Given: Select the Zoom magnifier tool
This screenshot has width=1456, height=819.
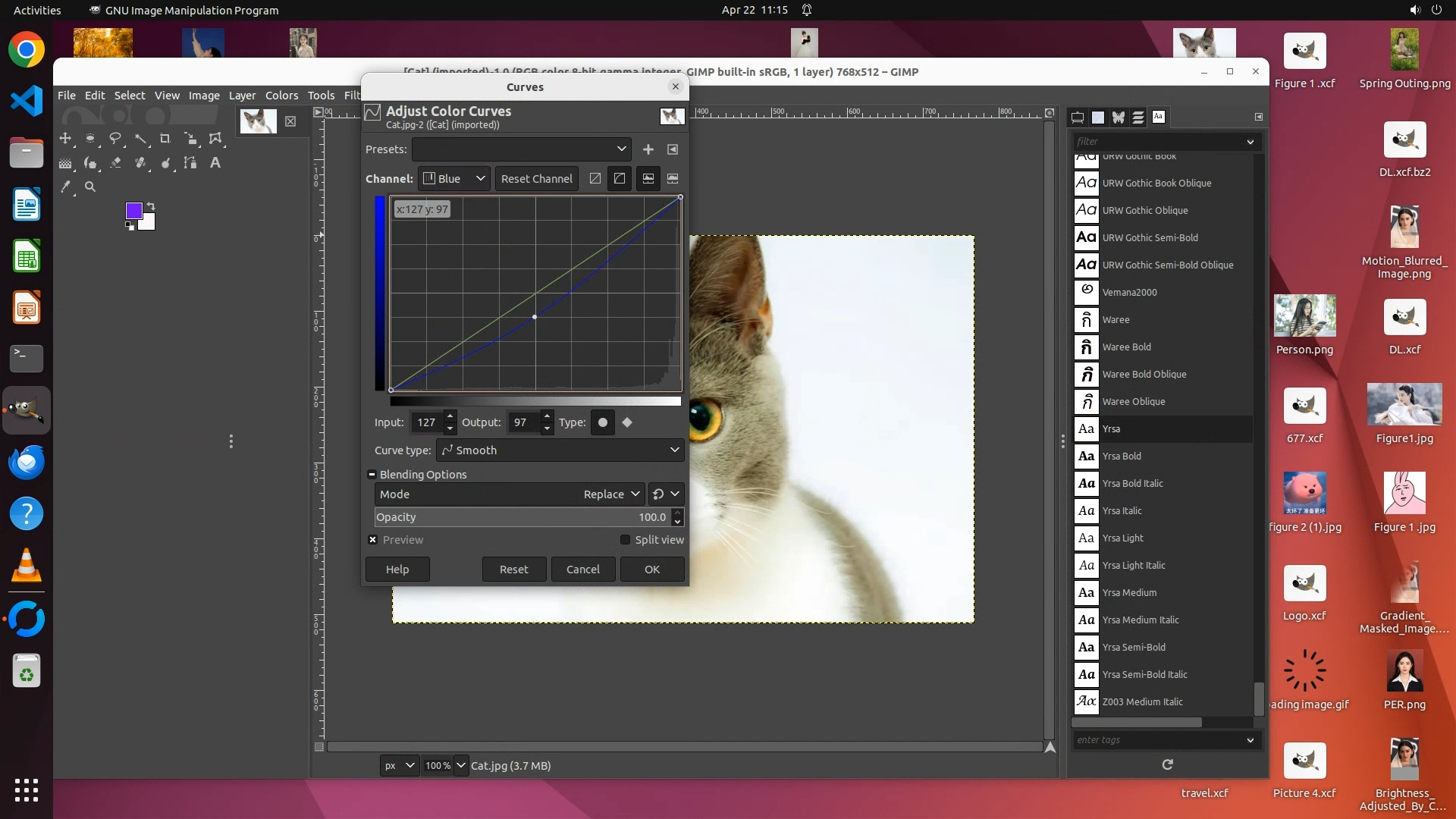Looking at the screenshot, I should coord(90,187).
